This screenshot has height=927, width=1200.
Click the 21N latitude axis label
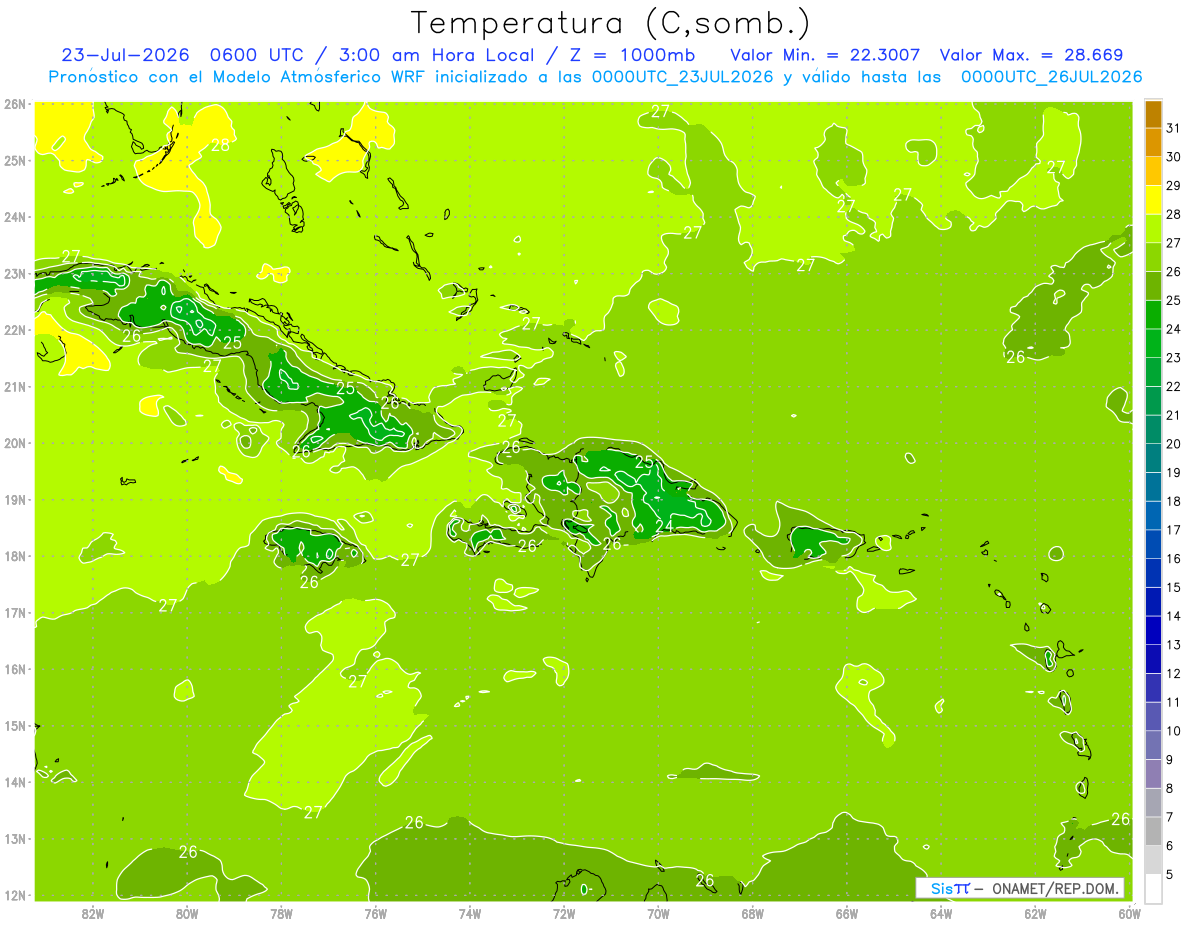[x=15, y=386]
